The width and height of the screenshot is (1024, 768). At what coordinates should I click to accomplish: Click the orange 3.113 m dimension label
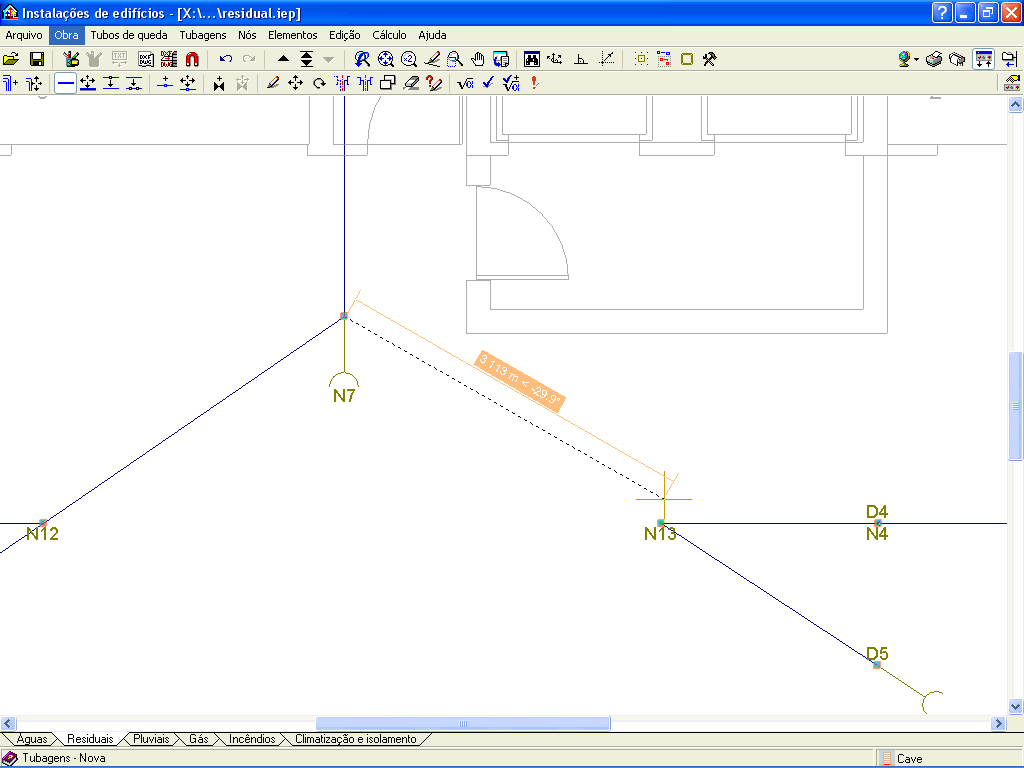520,380
